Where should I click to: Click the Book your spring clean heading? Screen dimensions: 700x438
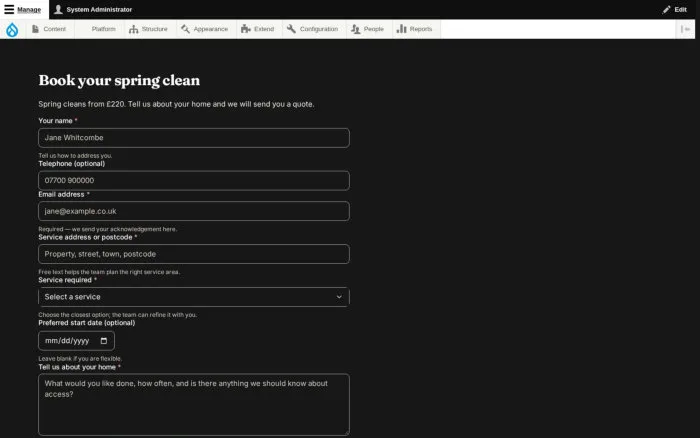tap(119, 80)
